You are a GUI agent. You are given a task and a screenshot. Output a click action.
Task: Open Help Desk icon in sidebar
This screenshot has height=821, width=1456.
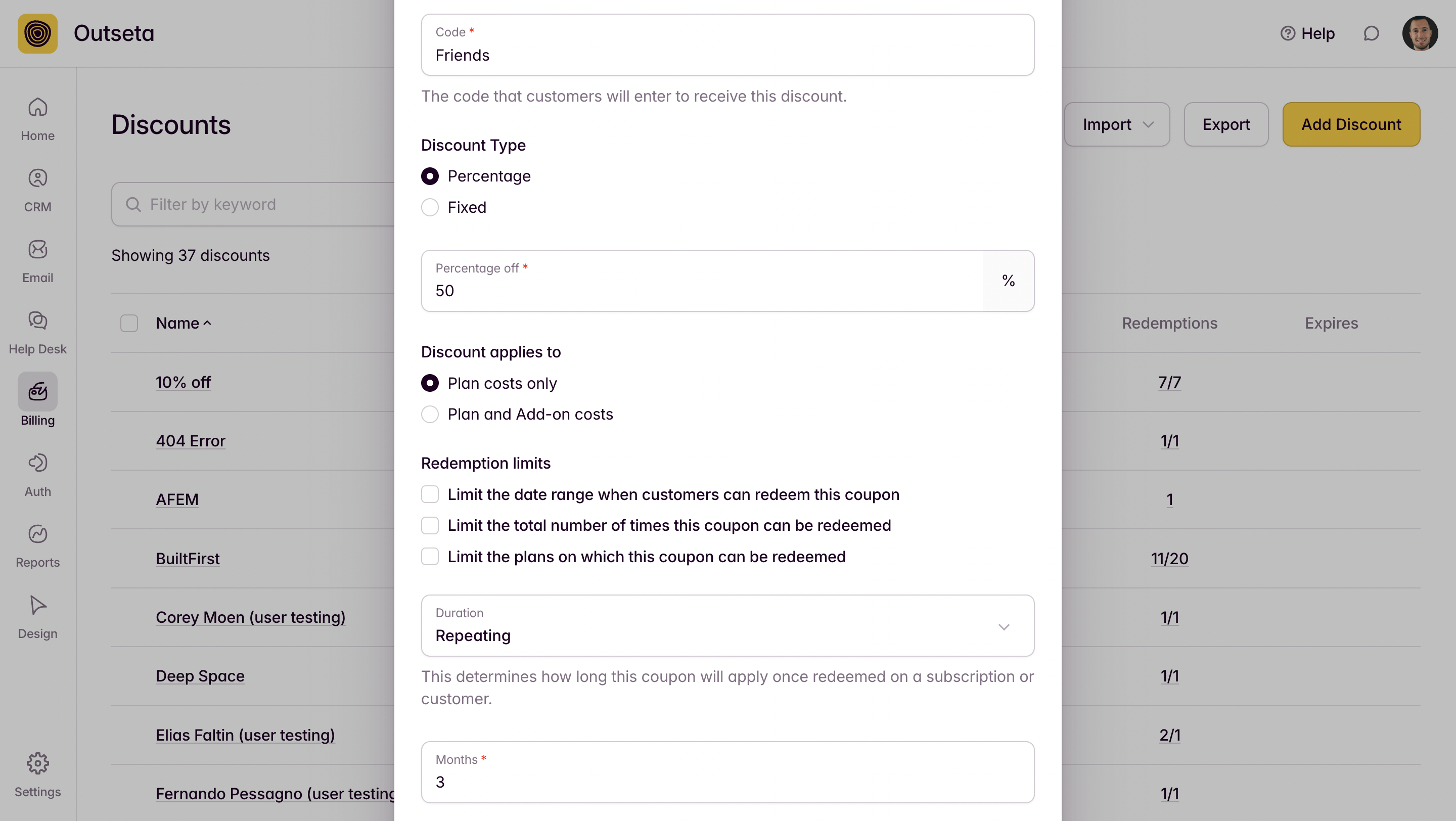click(37, 321)
